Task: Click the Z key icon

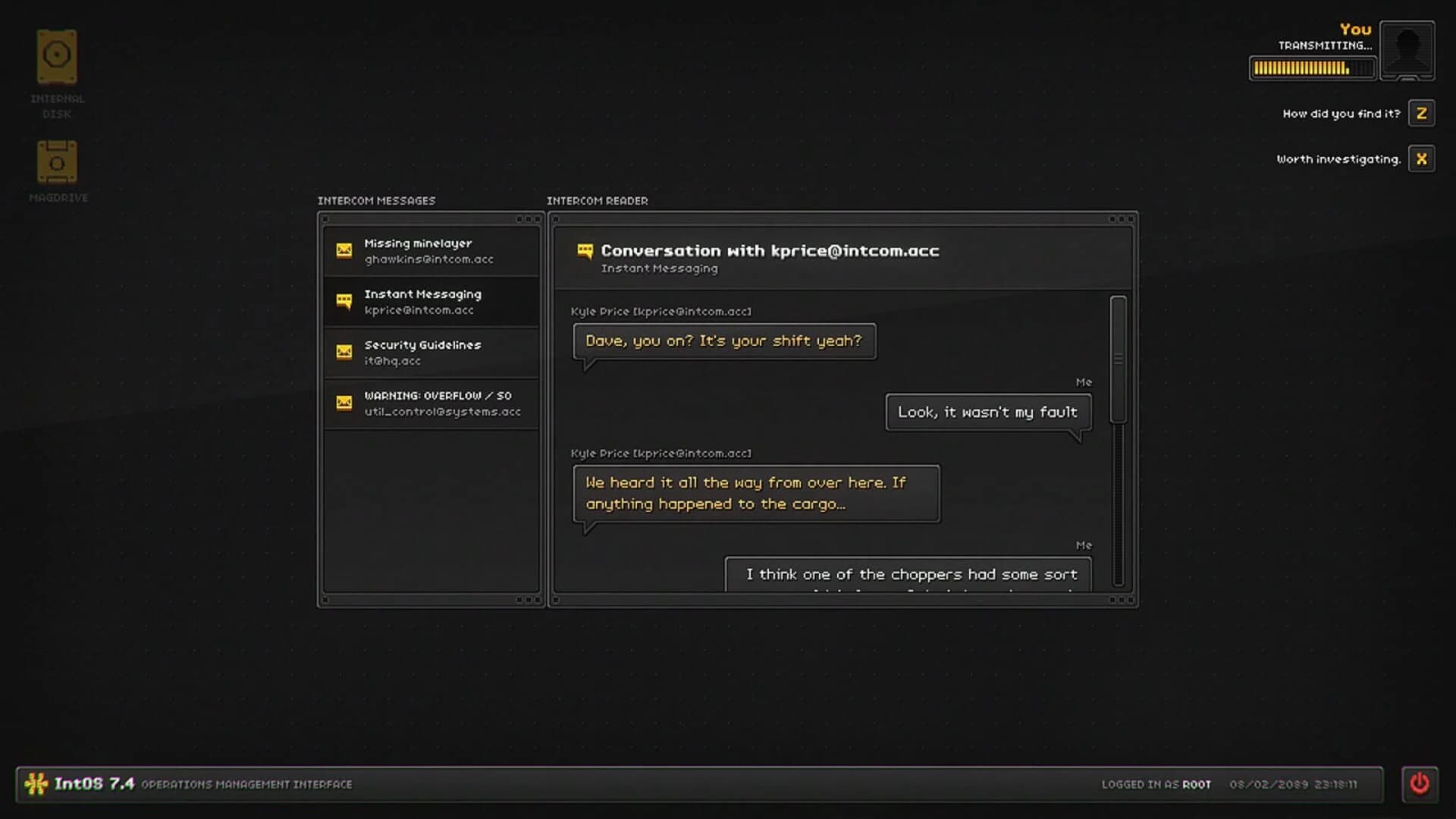Action: pos(1422,113)
